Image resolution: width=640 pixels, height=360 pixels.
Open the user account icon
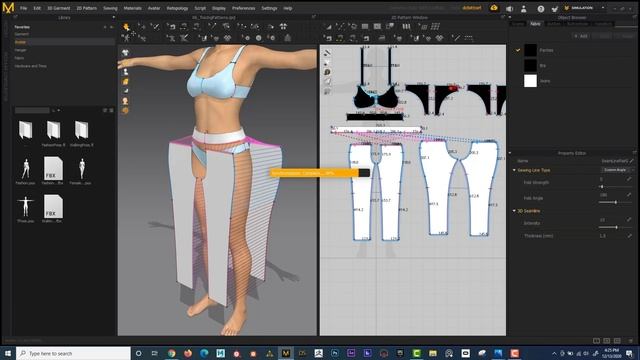524,8
